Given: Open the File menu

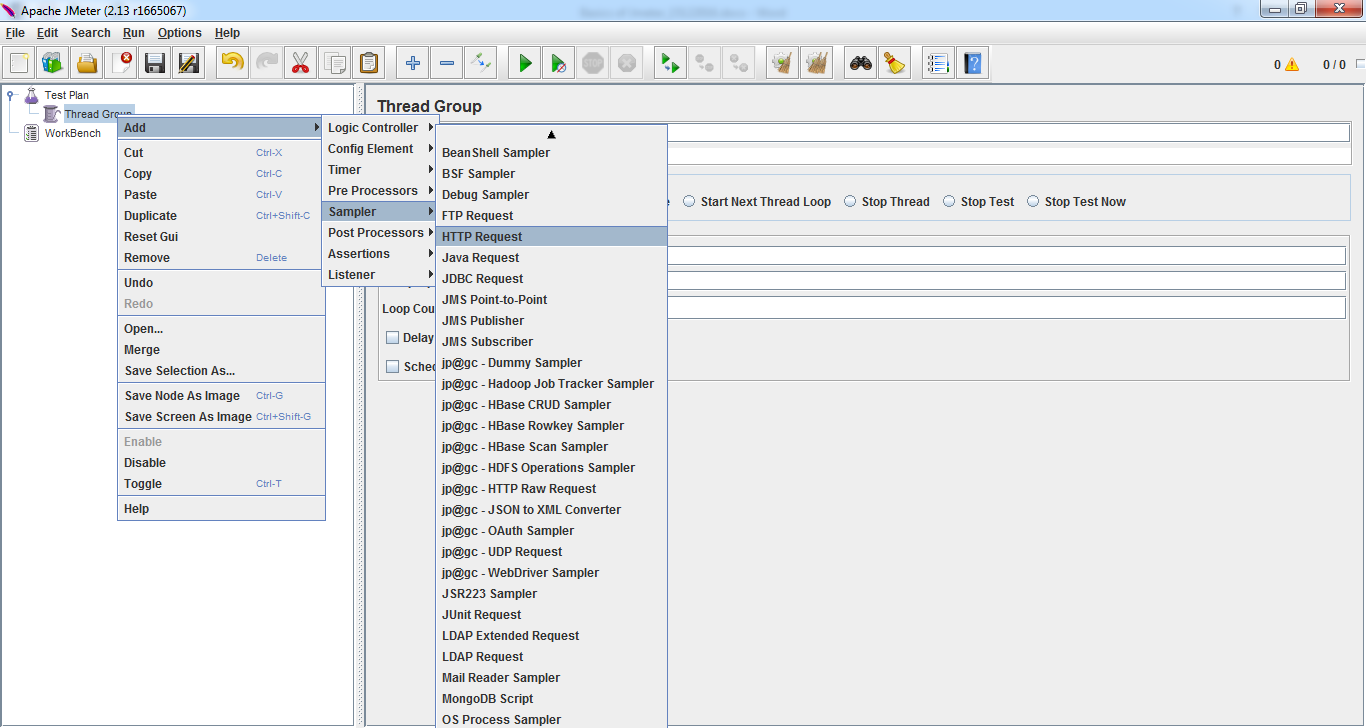Looking at the screenshot, I should tap(15, 33).
